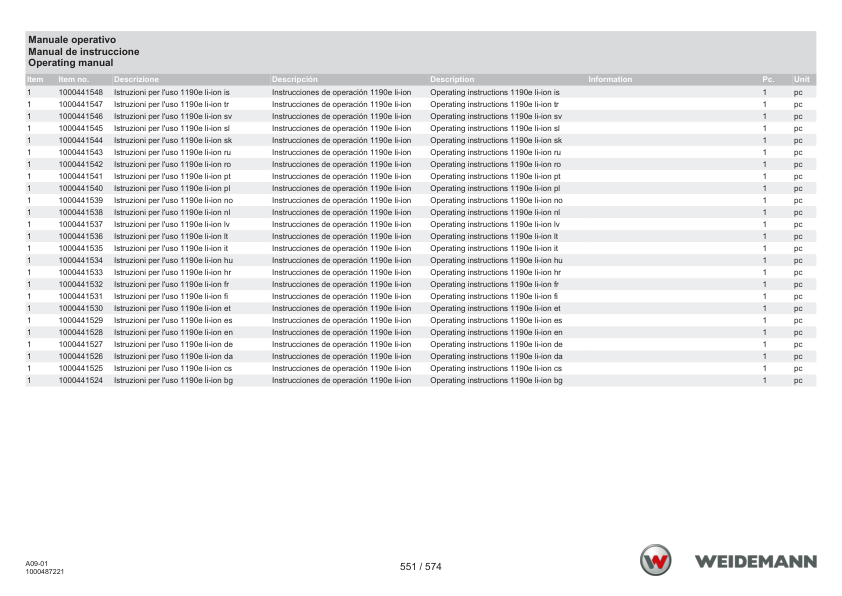Select item number 1000441535
This screenshot has height=596, width=842.
(x=81, y=248)
